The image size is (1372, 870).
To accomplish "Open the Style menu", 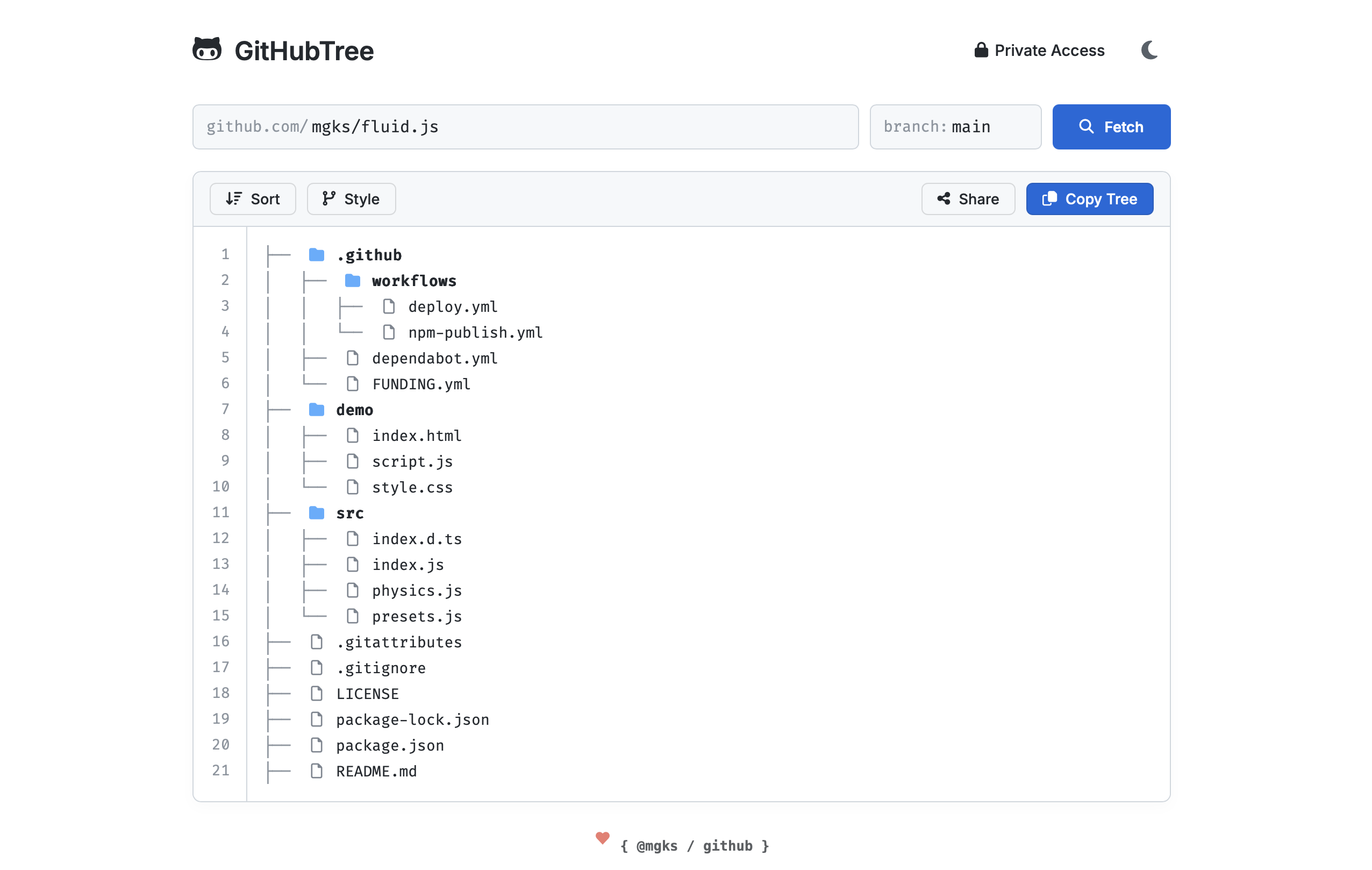I will coord(351,199).
